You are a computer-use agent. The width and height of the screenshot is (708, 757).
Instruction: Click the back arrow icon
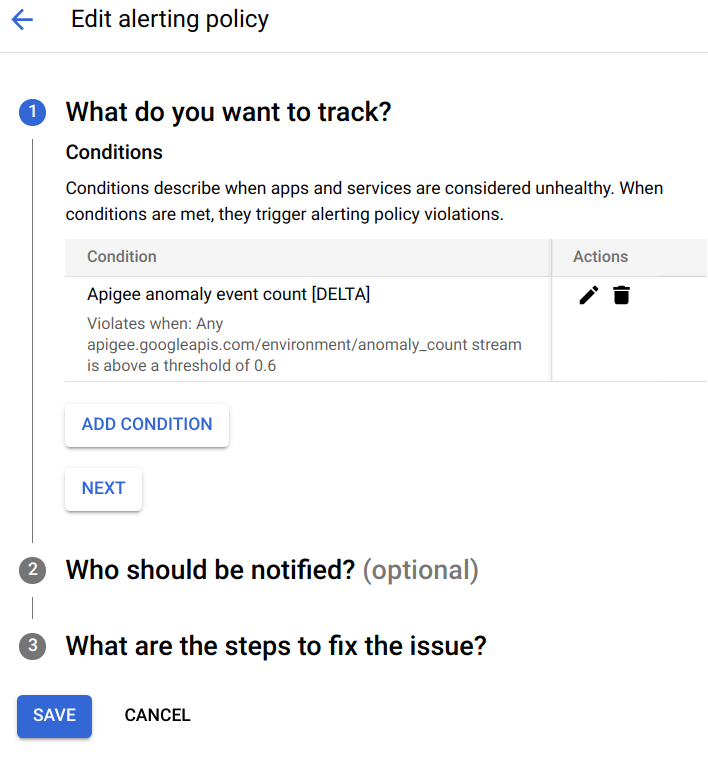pyautogui.click(x=22, y=20)
